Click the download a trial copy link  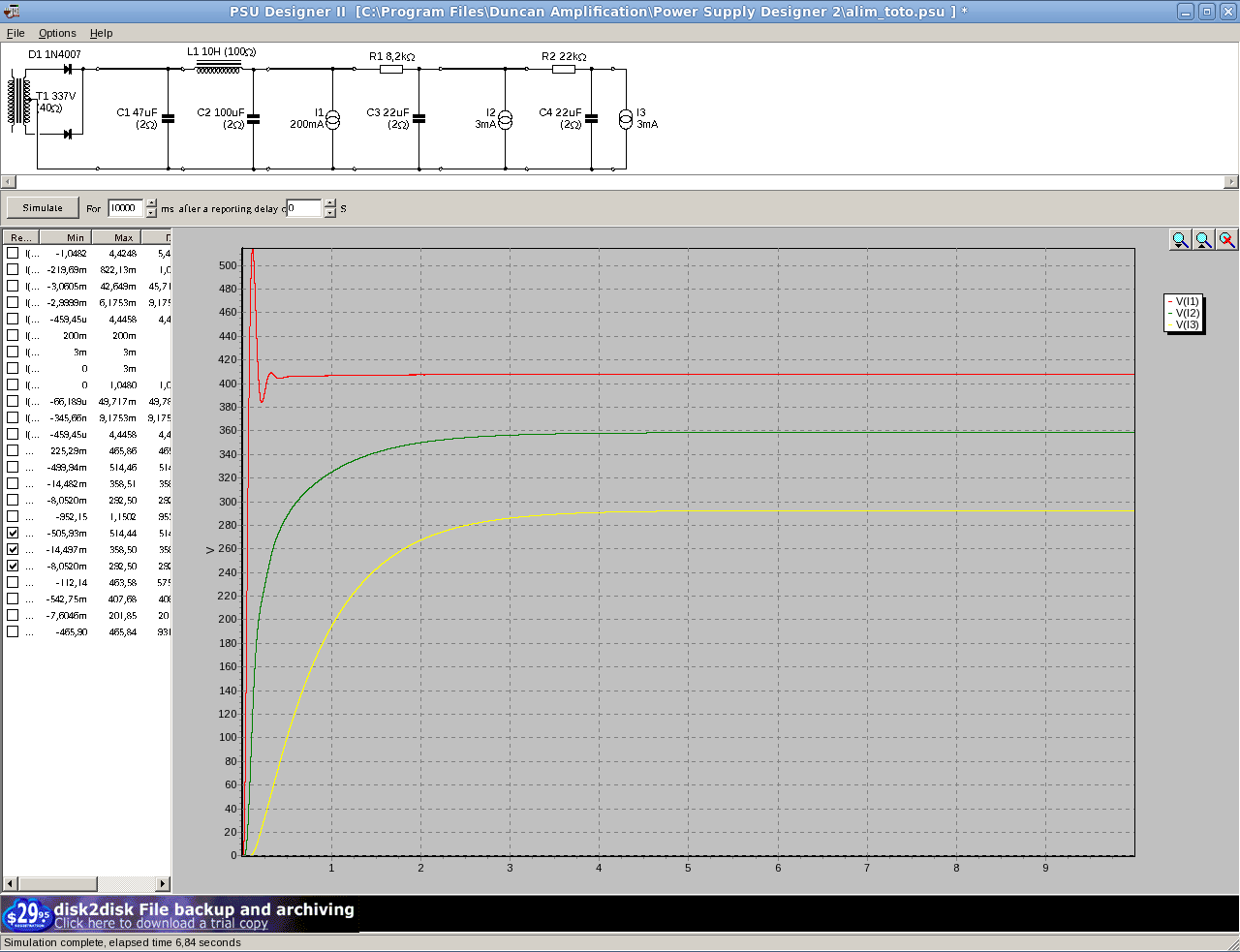tap(161, 924)
